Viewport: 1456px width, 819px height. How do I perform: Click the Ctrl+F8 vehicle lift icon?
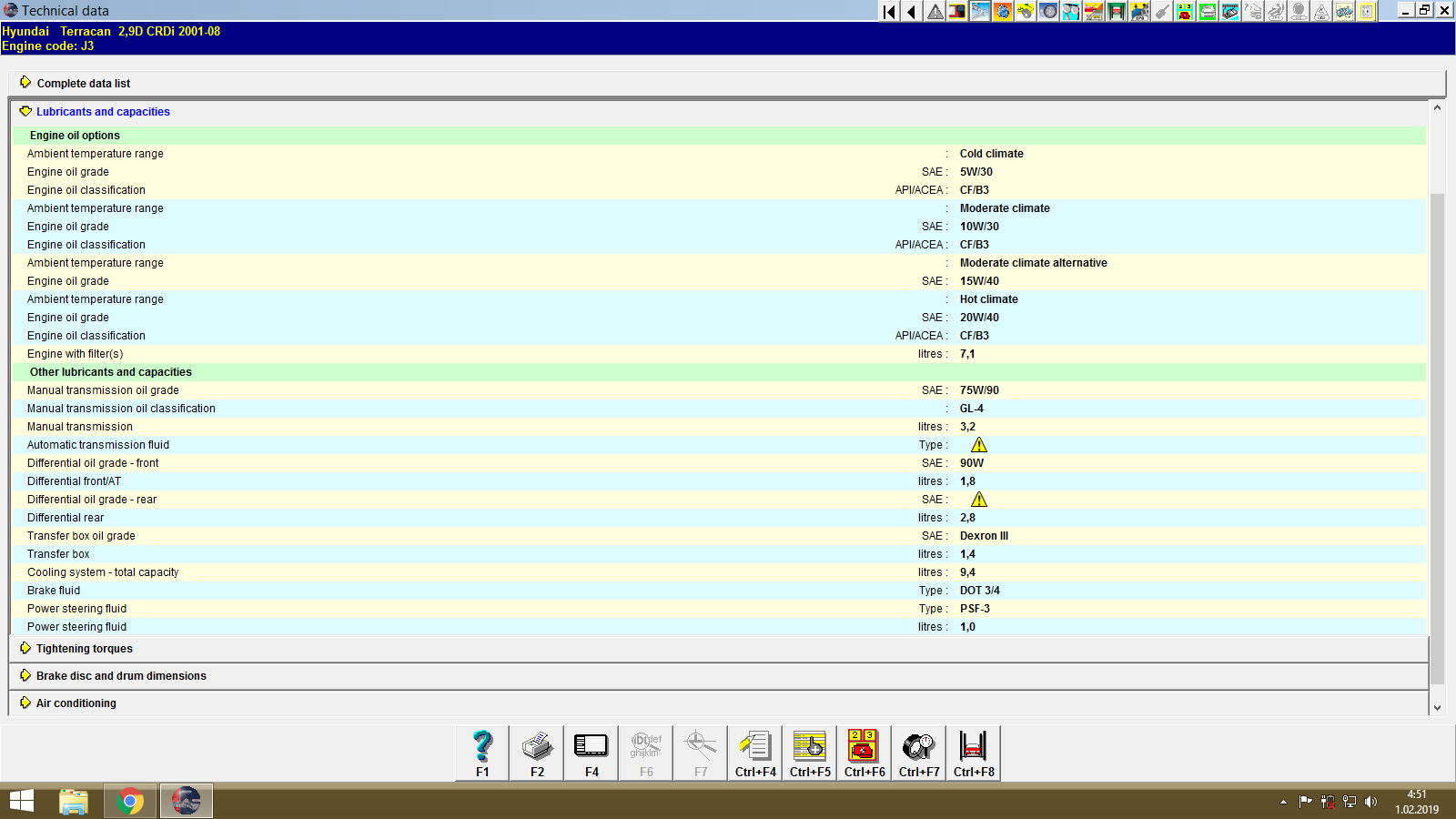(x=973, y=752)
